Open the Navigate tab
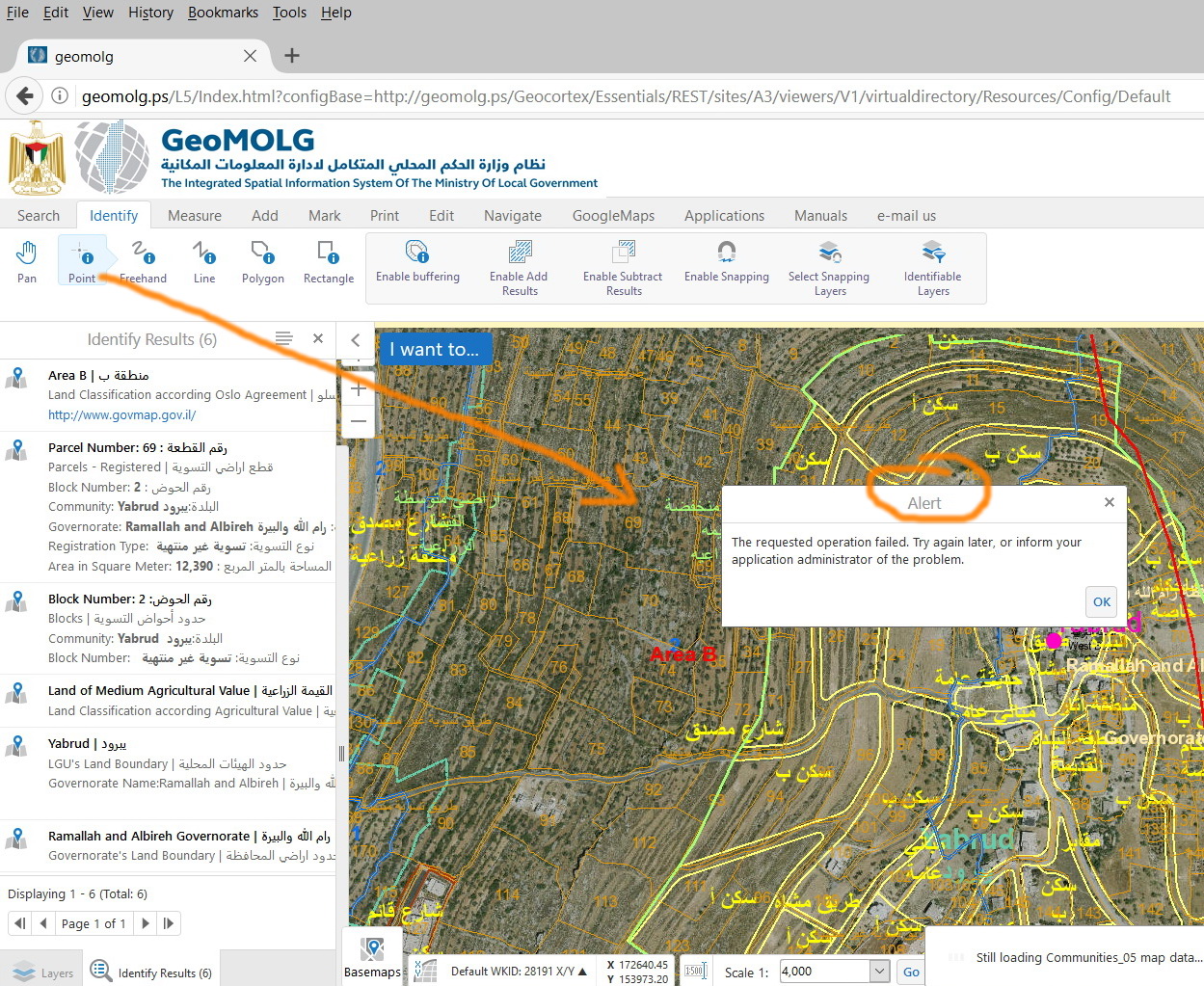Viewport: 1204px width, 986px height. coord(513,216)
